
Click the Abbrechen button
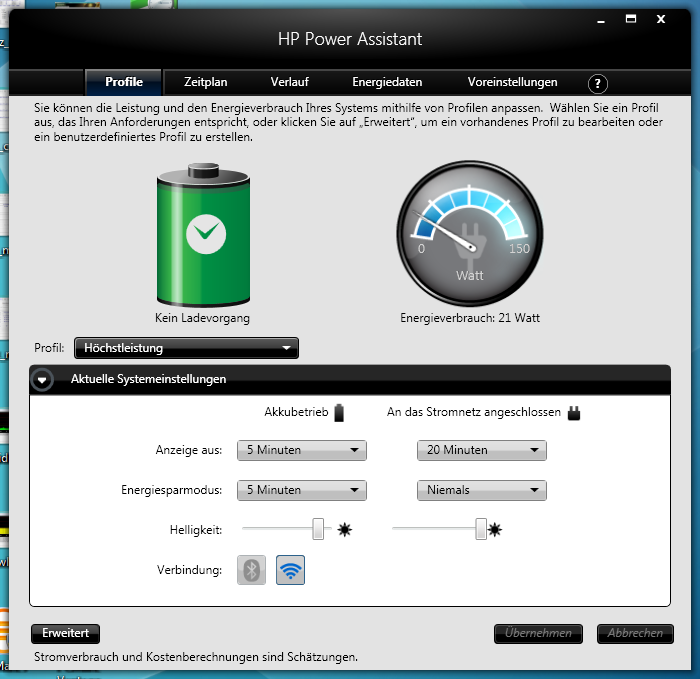point(635,633)
